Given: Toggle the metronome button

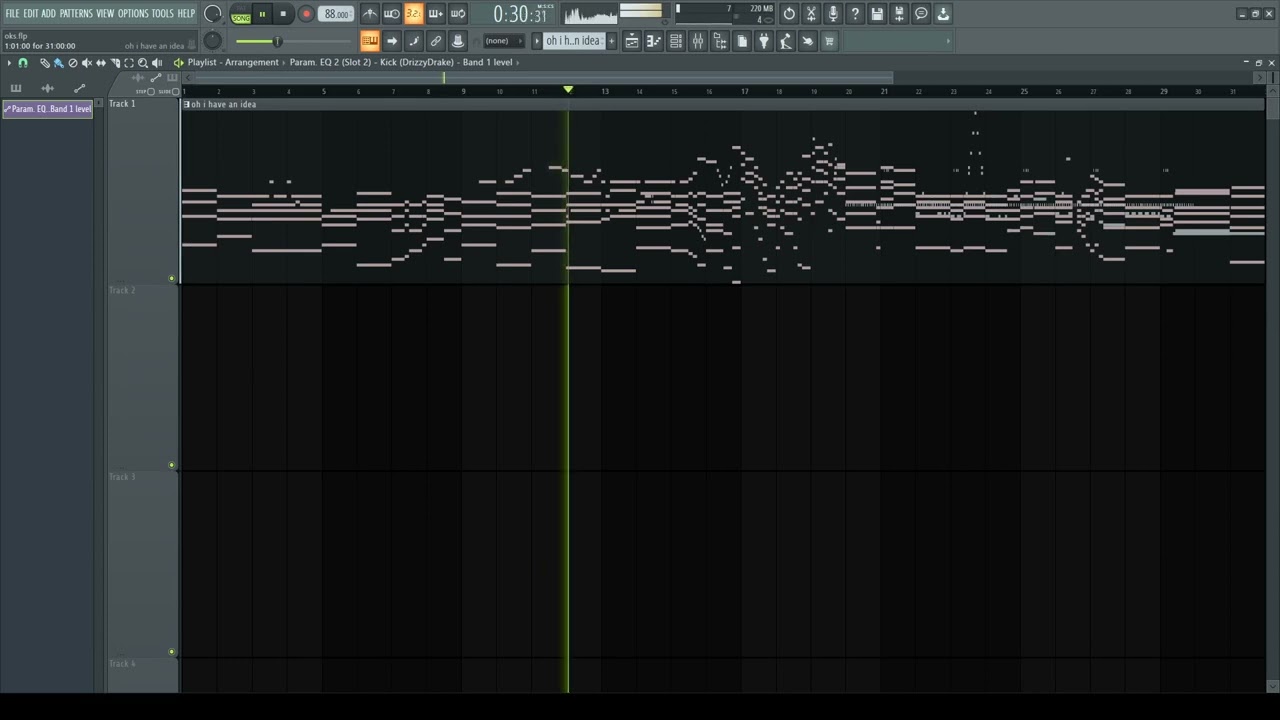Looking at the screenshot, I should click(370, 14).
